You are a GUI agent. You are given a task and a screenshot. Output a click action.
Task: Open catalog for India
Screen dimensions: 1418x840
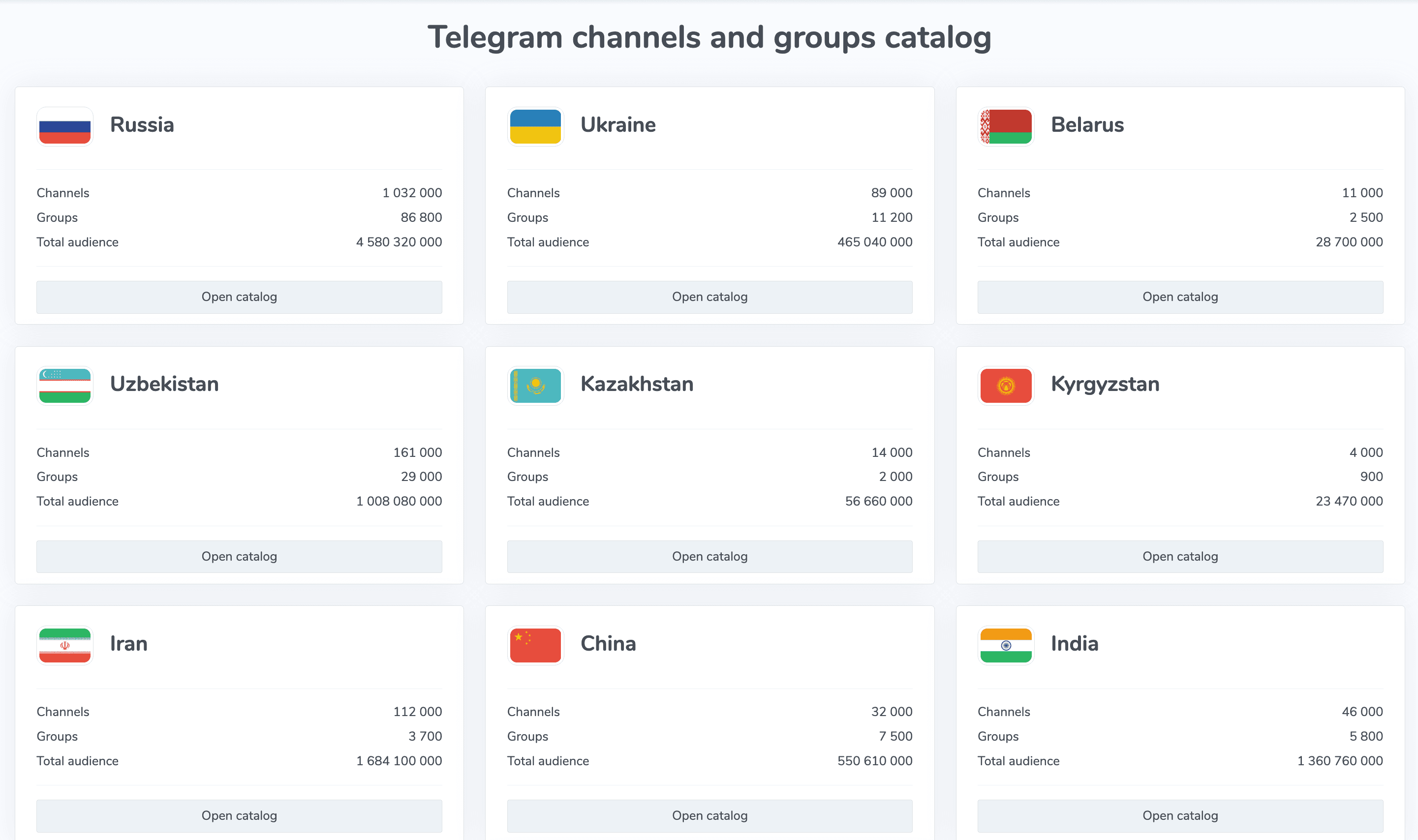pos(1180,816)
